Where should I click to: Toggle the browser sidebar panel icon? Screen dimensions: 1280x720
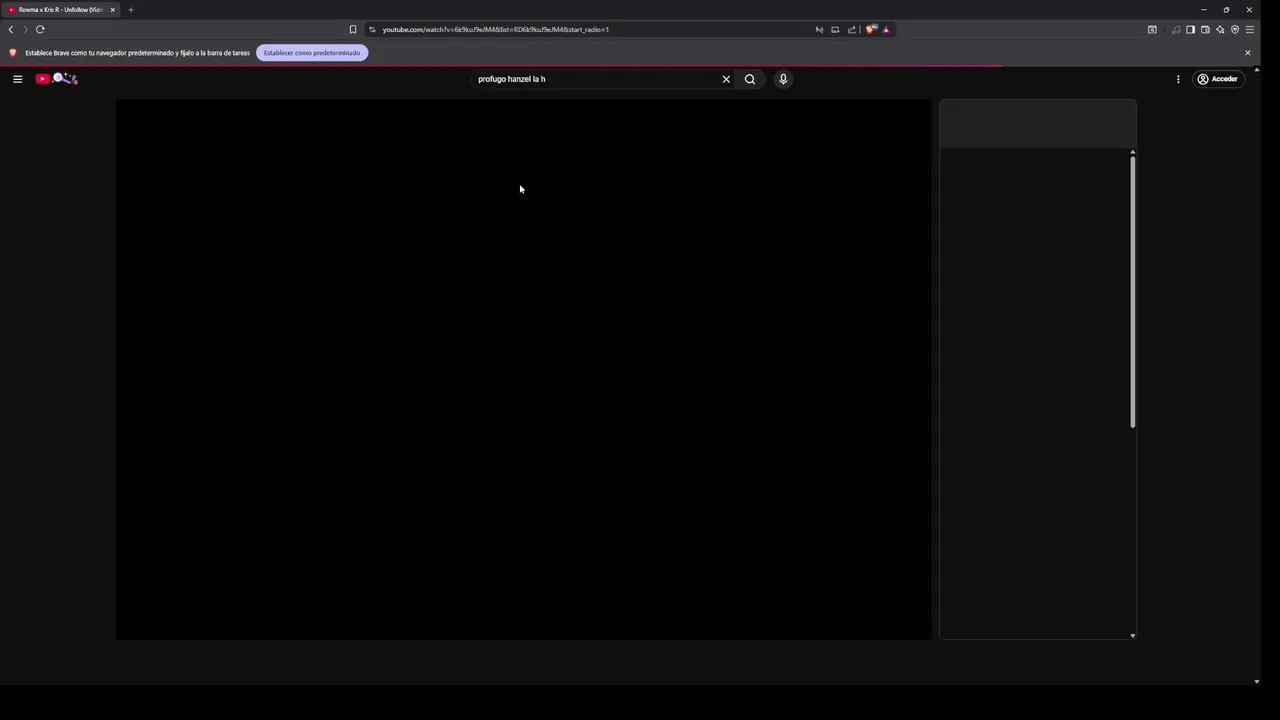click(x=1190, y=29)
